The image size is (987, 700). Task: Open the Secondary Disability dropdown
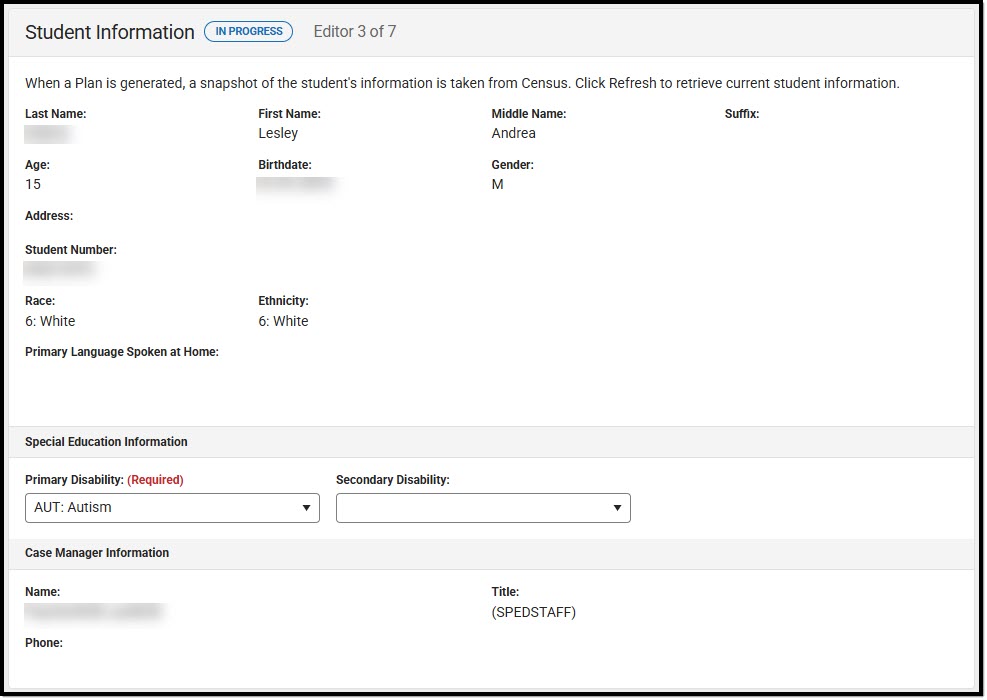tap(482, 508)
